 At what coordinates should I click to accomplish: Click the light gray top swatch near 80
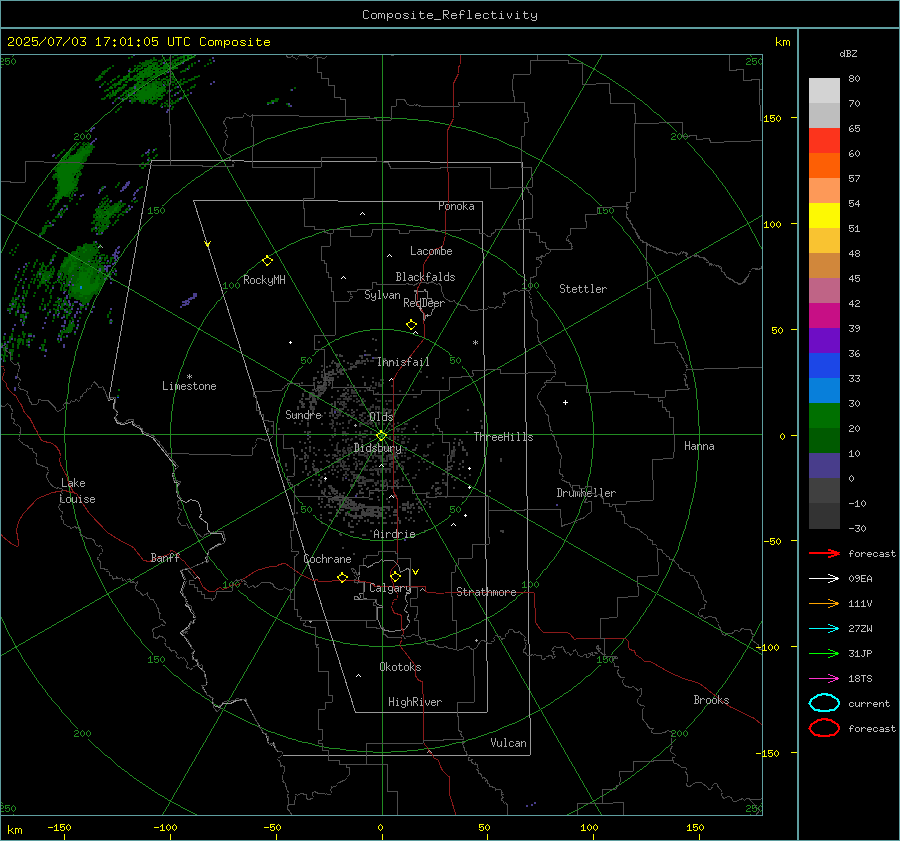[x=824, y=91]
